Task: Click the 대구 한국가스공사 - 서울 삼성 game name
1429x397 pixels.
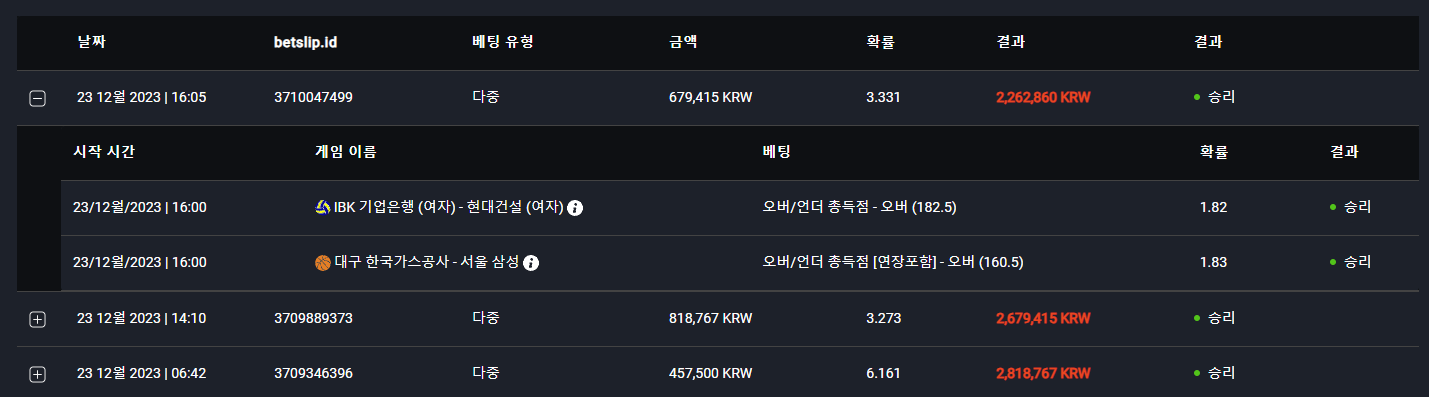Action: 426,263
